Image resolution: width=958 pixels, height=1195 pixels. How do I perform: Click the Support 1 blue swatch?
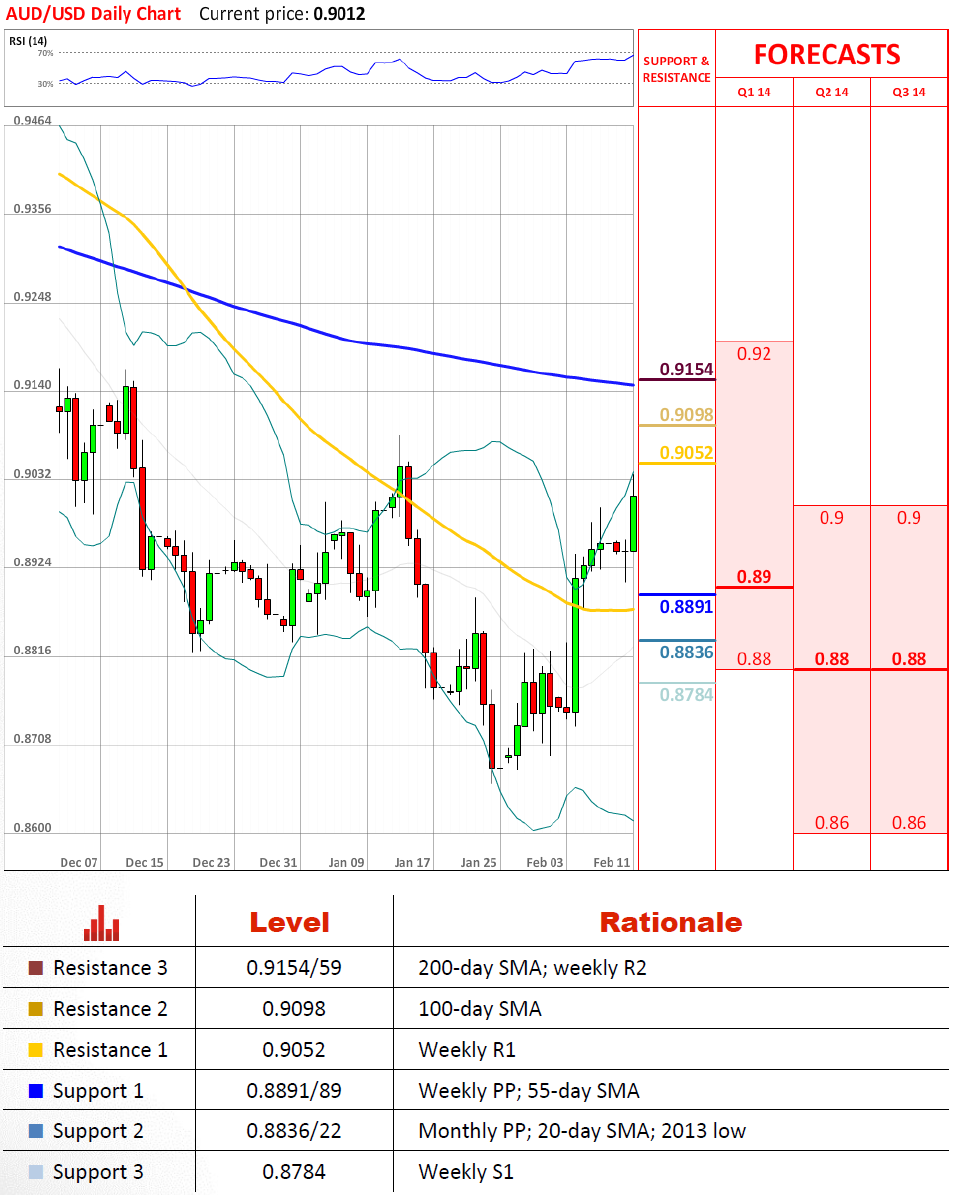36,1091
